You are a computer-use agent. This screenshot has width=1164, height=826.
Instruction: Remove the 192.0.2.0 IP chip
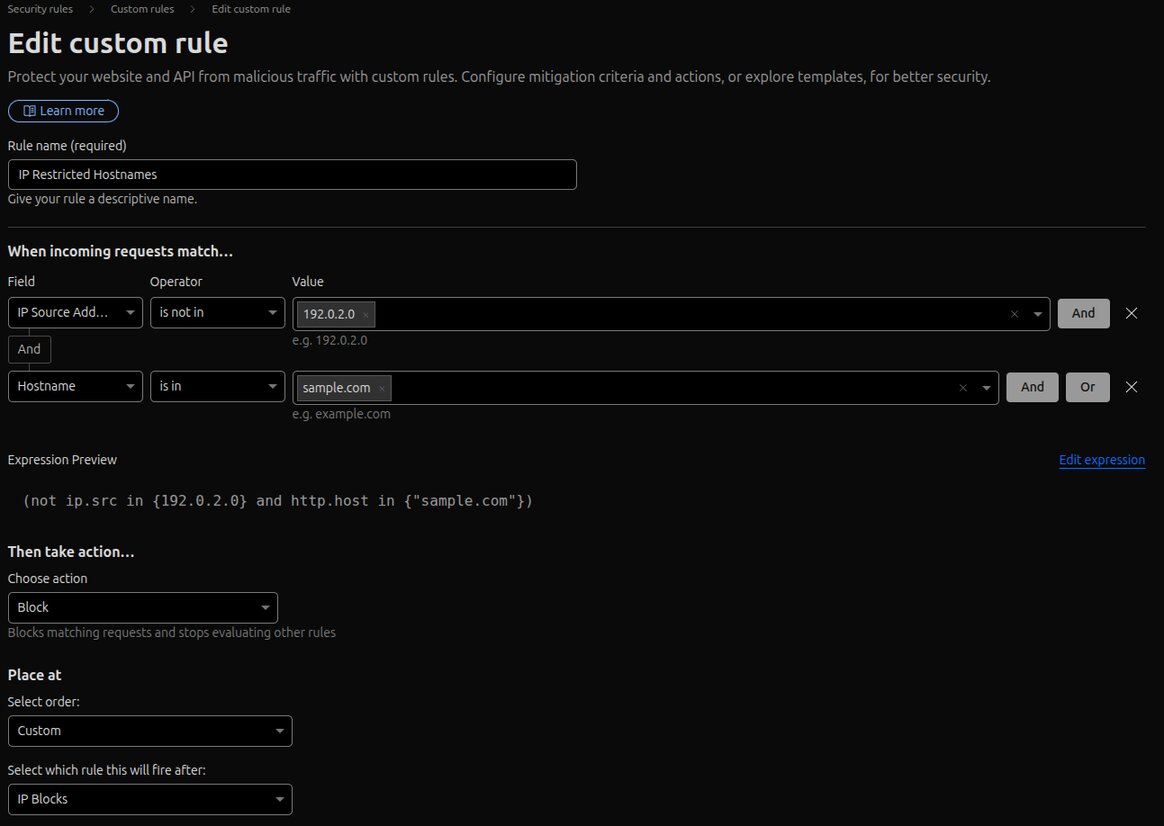(x=366, y=314)
